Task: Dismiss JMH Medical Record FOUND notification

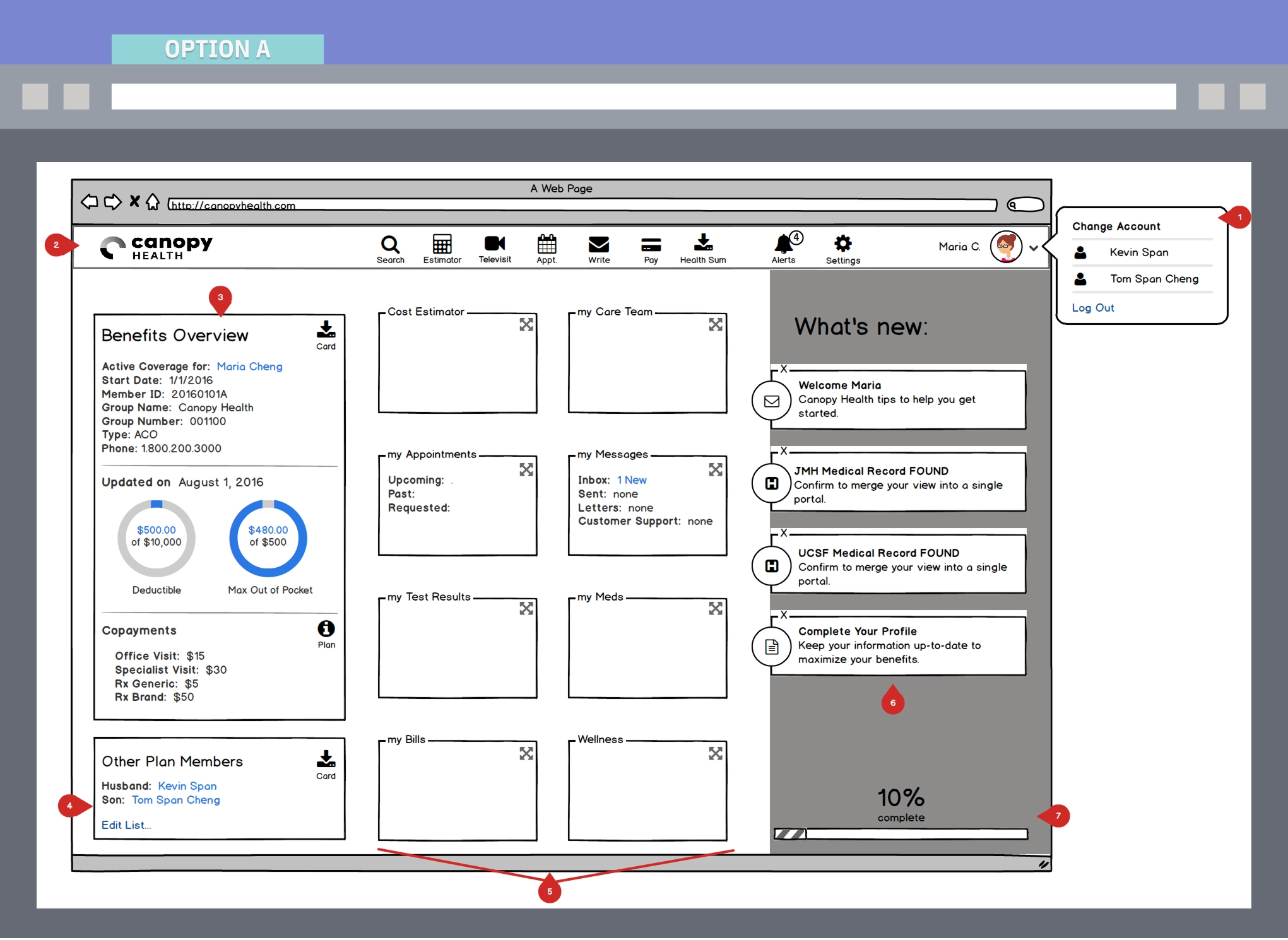Action: coord(784,451)
